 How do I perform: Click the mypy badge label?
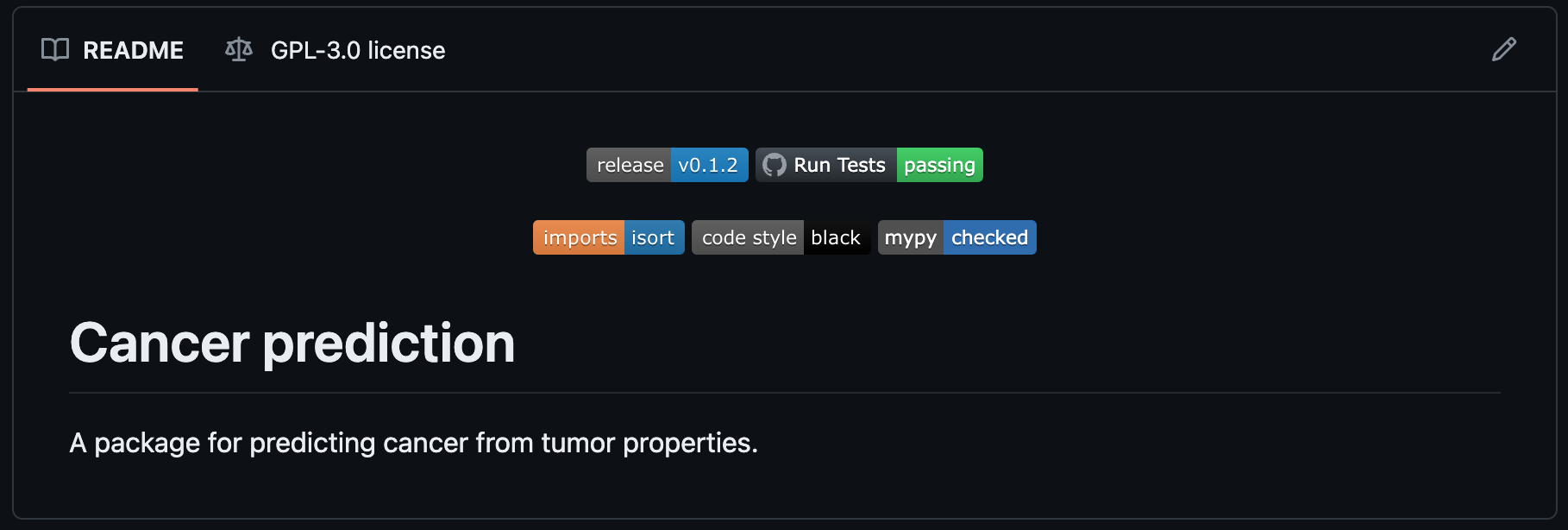(x=910, y=237)
